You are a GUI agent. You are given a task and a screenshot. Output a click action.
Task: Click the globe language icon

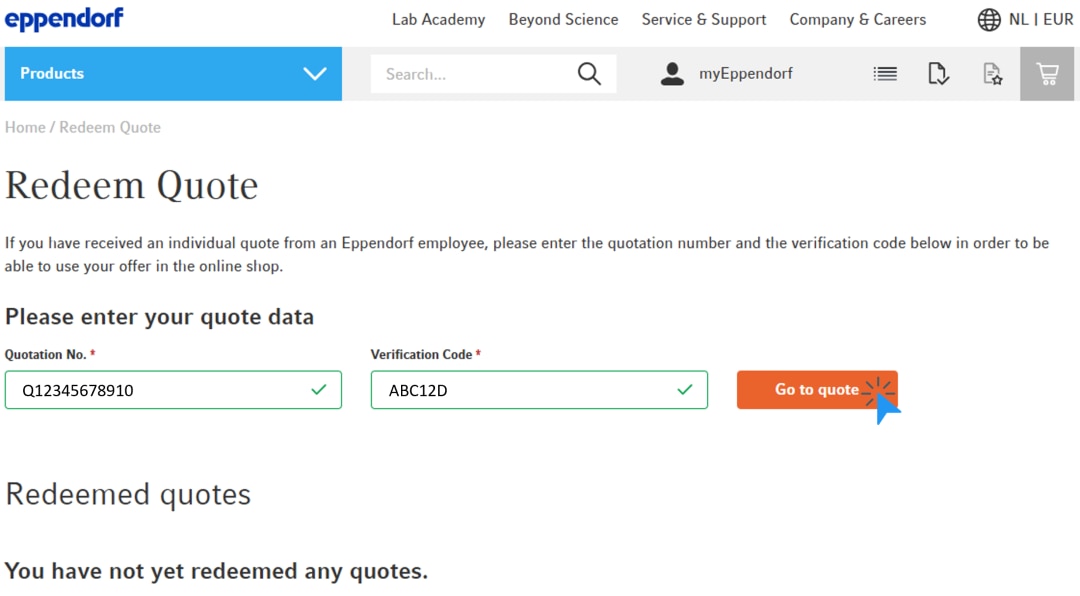coord(989,20)
